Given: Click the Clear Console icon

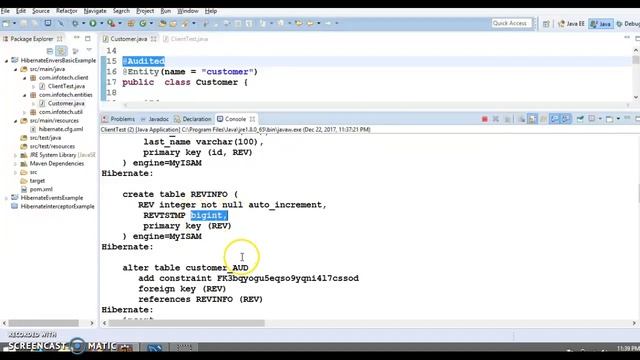Looking at the screenshot, I should [521, 119].
